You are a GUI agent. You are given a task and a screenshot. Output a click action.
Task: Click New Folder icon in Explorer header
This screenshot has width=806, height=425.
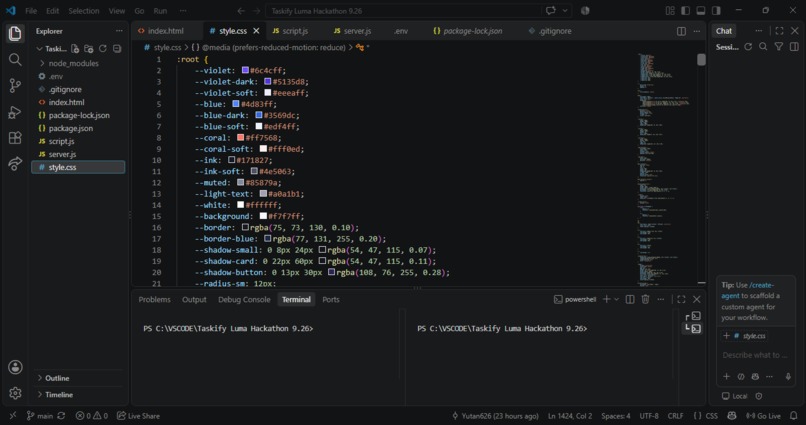click(89, 49)
